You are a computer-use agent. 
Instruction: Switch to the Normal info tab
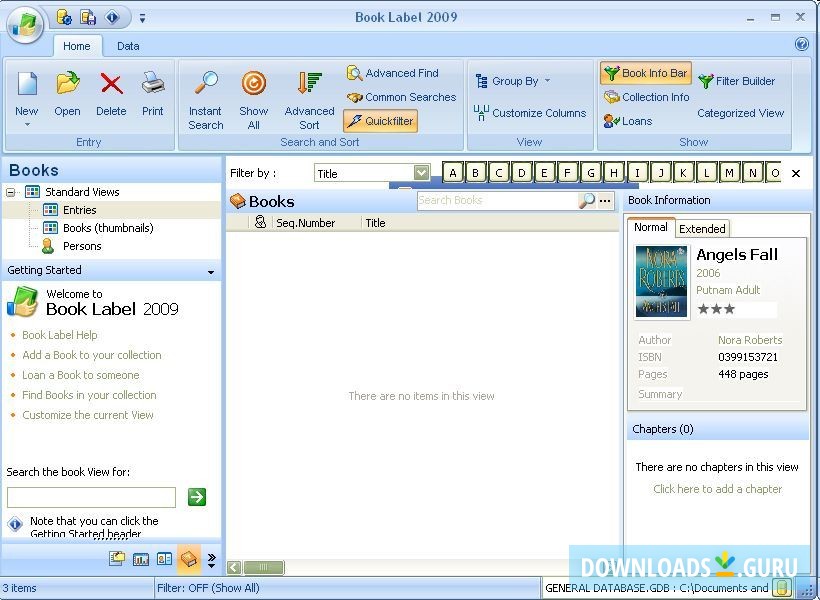coord(651,228)
